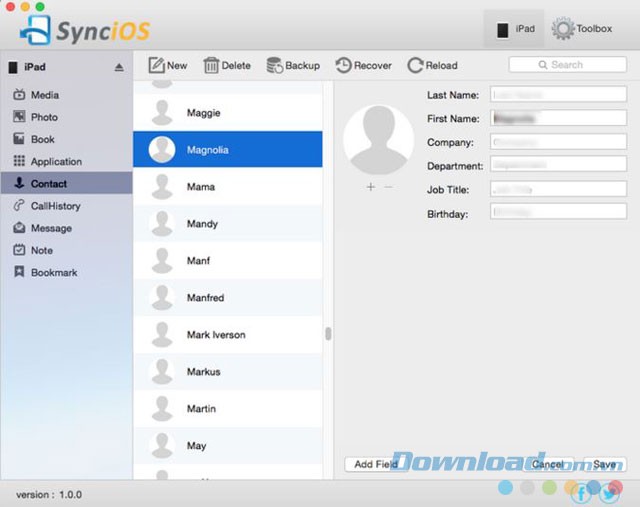This screenshot has height=507, width=640.
Task: Click the contact photo placeholder avatar
Action: pyautogui.click(x=378, y=139)
